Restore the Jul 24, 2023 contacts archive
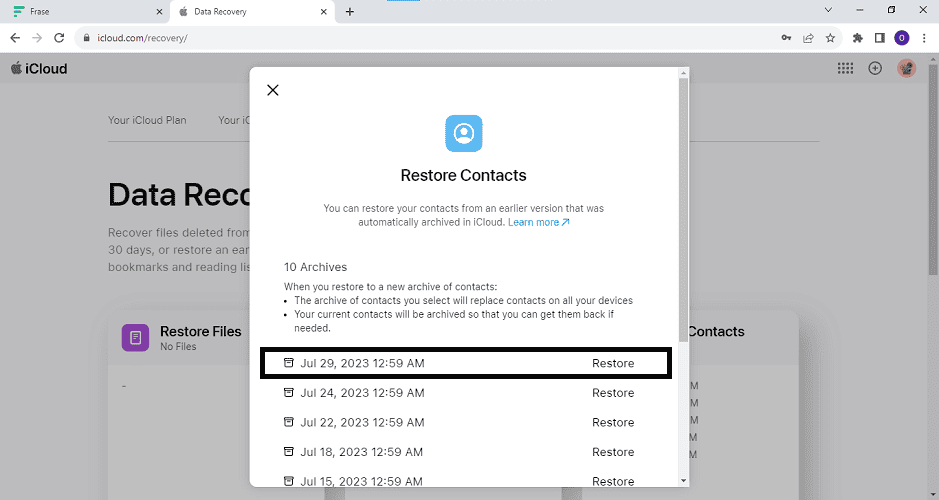This screenshot has height=500, width=939. coord(612,393)
